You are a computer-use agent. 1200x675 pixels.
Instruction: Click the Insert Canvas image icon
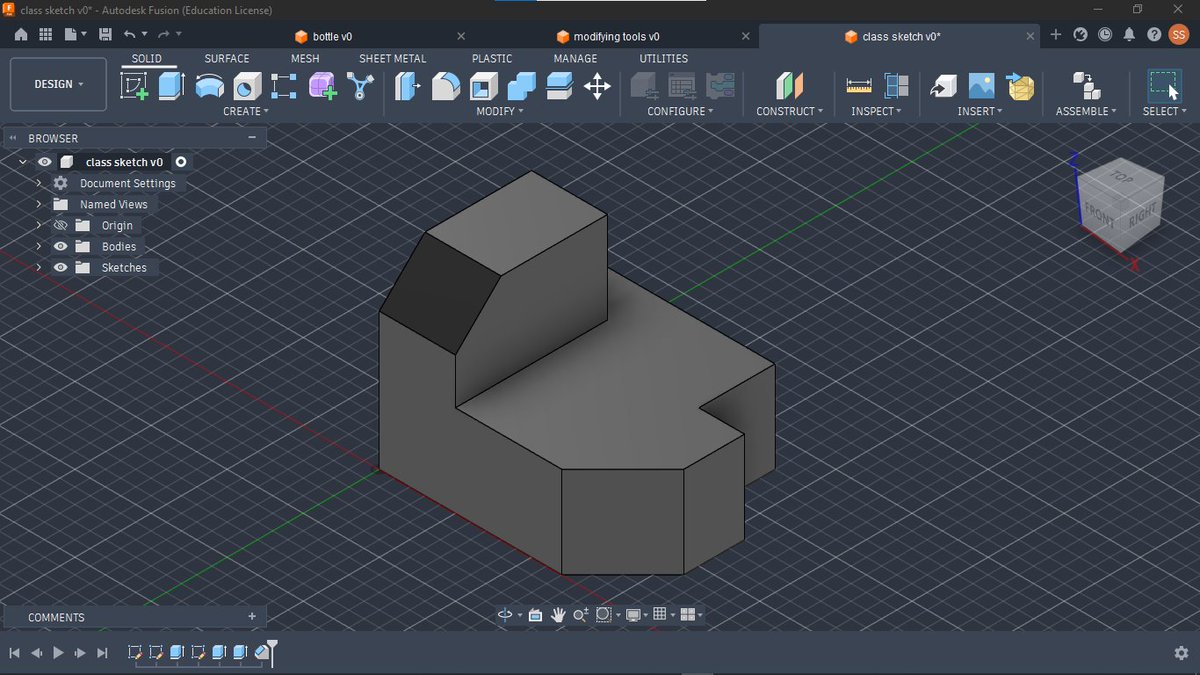(x=981, y=86)
